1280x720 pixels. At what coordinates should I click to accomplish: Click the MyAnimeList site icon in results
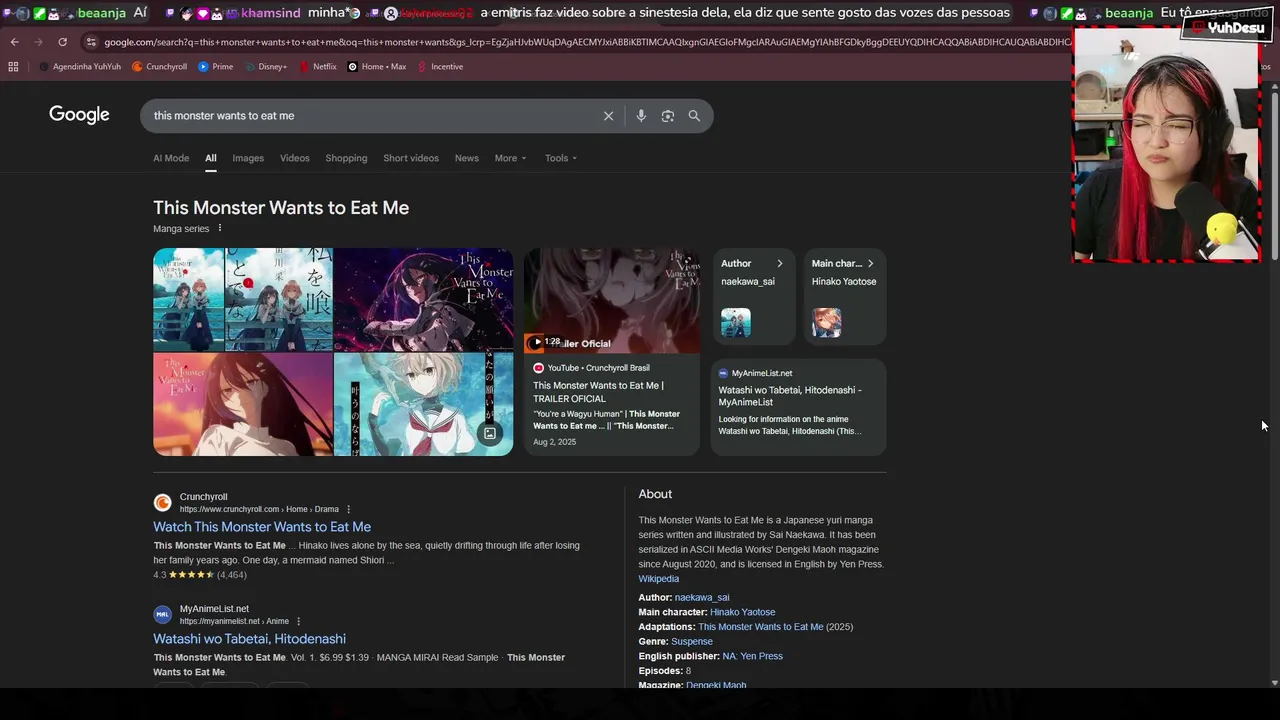pyautogui.click(x=162, y=615)
